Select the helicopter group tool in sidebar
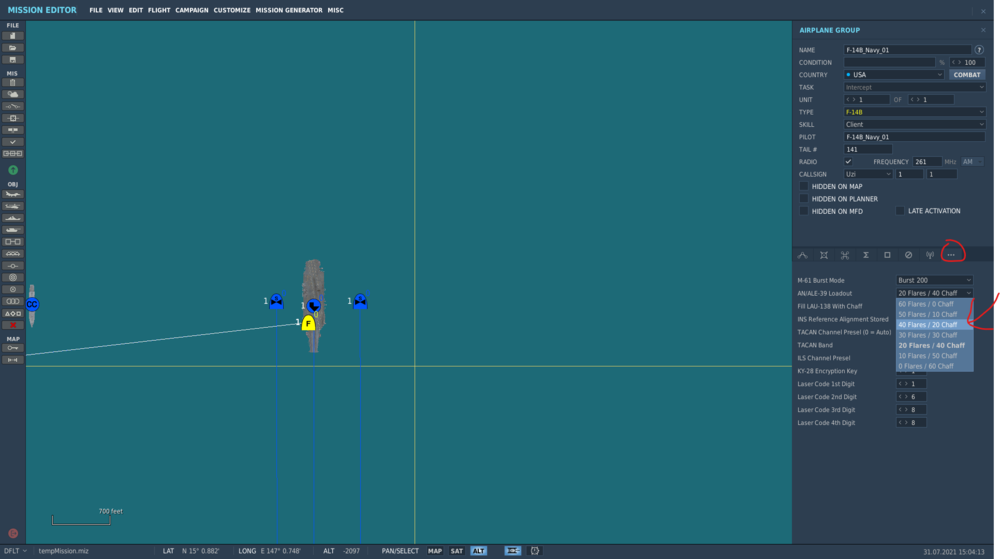 click(13, 207)
